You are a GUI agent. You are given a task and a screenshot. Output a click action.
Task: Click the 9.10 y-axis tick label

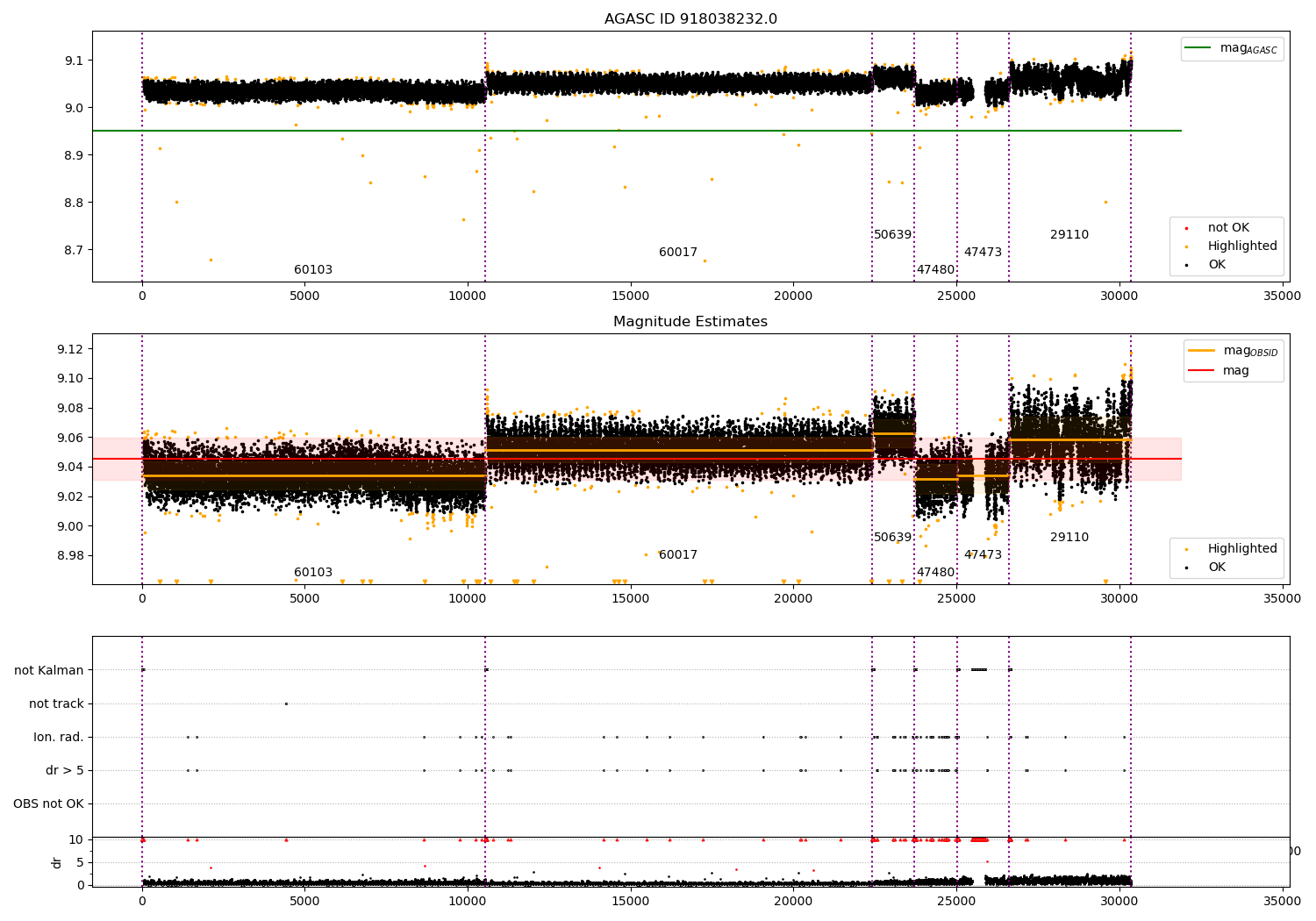pyautogui.click(x=70, y=379)
